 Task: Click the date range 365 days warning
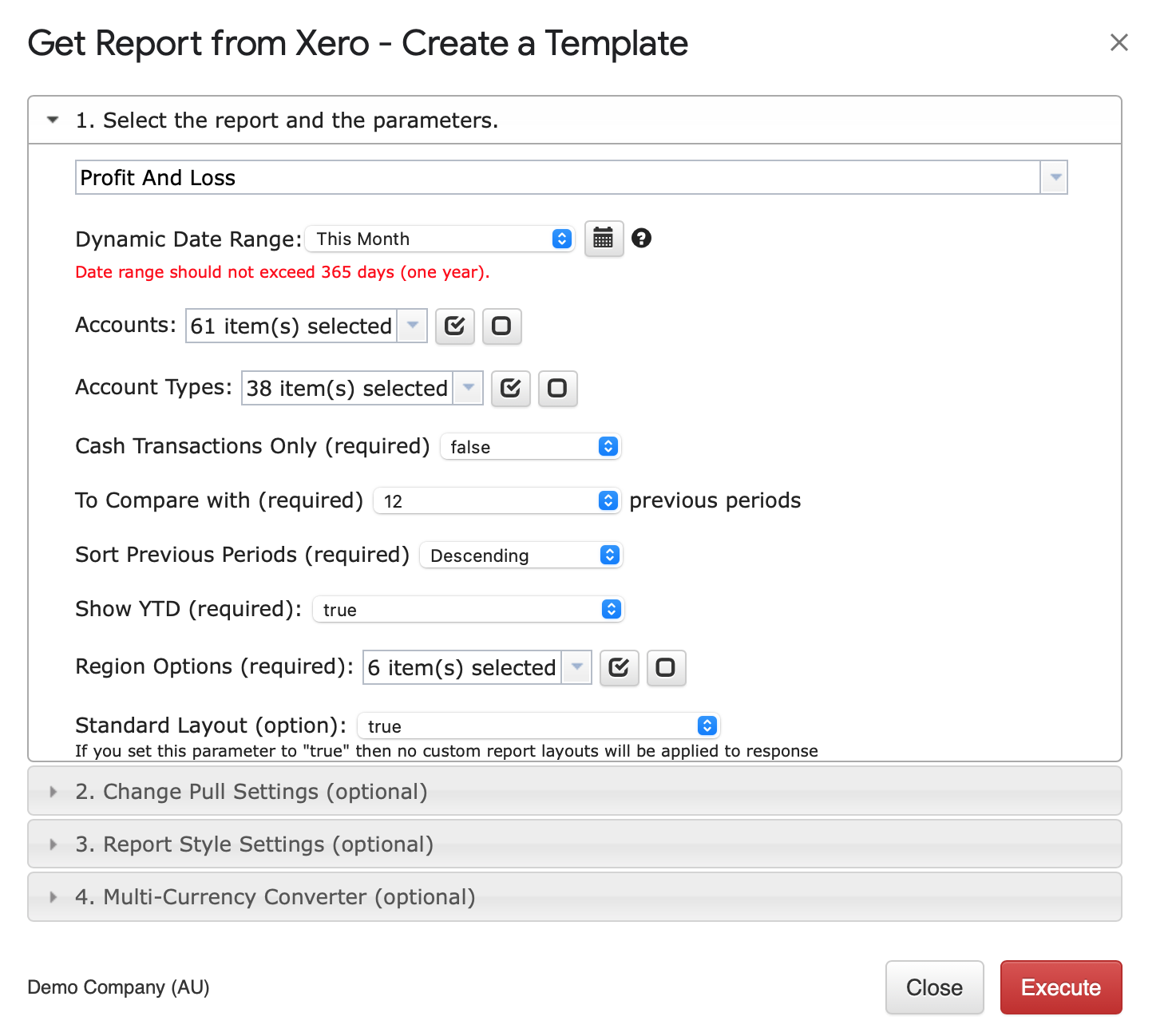[283, 272]
